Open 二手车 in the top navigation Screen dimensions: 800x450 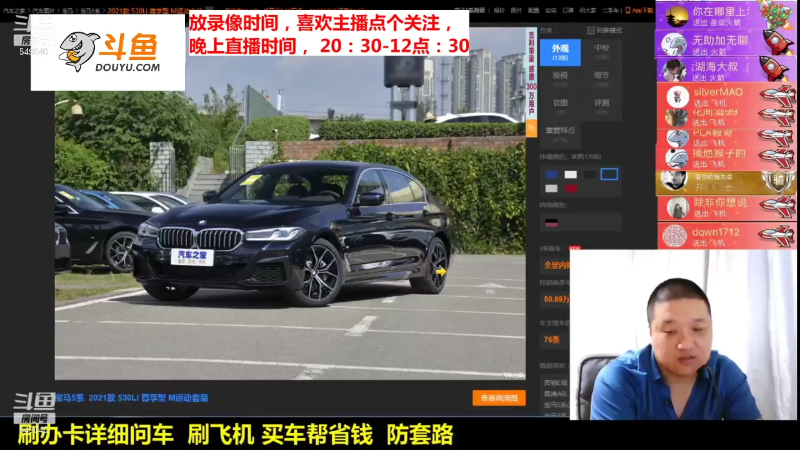coord(610,10)
